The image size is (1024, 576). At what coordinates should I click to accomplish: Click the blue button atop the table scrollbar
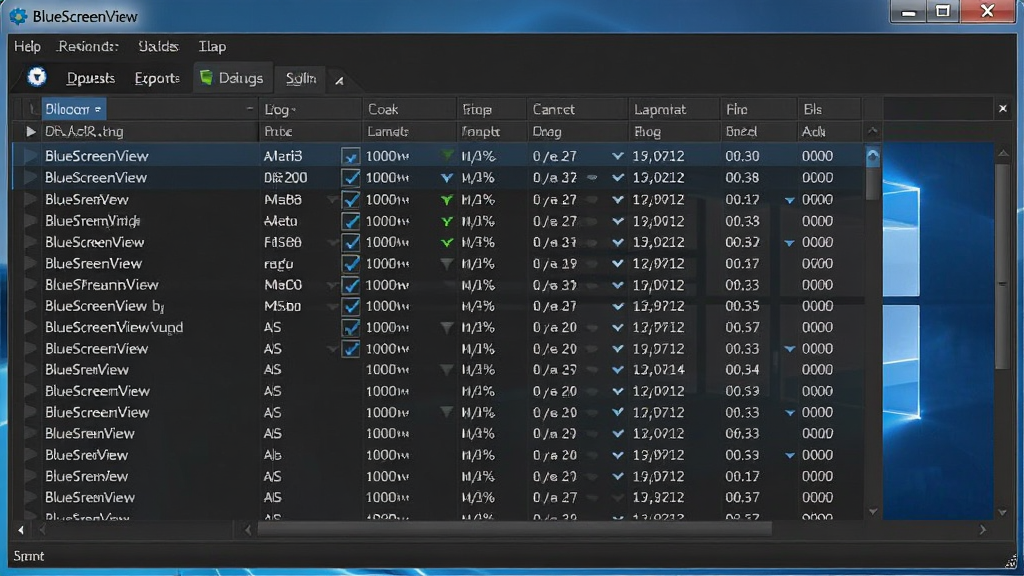pos(872,156)
